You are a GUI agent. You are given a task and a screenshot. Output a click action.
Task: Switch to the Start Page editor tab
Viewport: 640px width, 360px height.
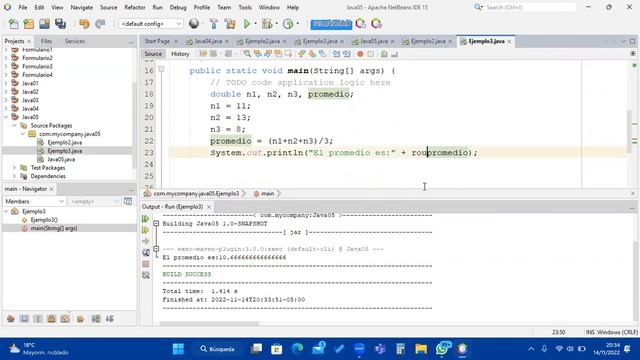(157, 41)
